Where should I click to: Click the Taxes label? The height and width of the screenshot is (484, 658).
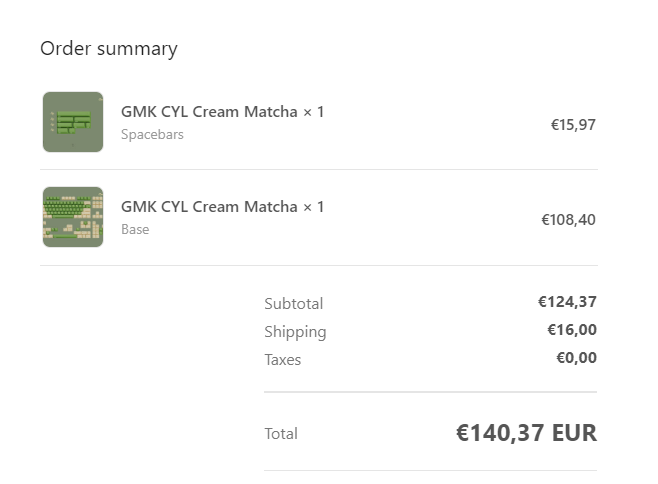coord(283,360)
